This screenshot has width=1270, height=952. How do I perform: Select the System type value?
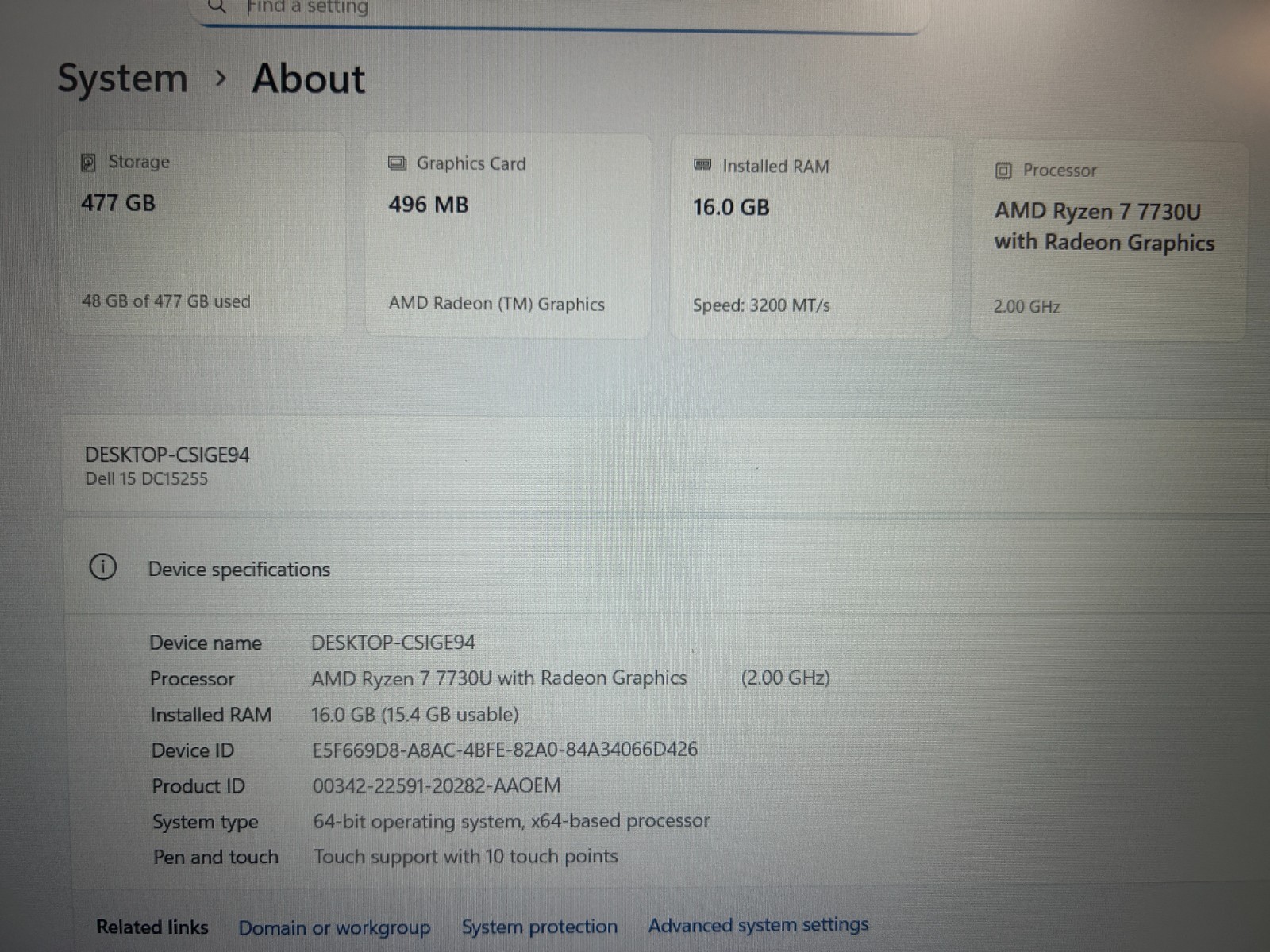511,821
